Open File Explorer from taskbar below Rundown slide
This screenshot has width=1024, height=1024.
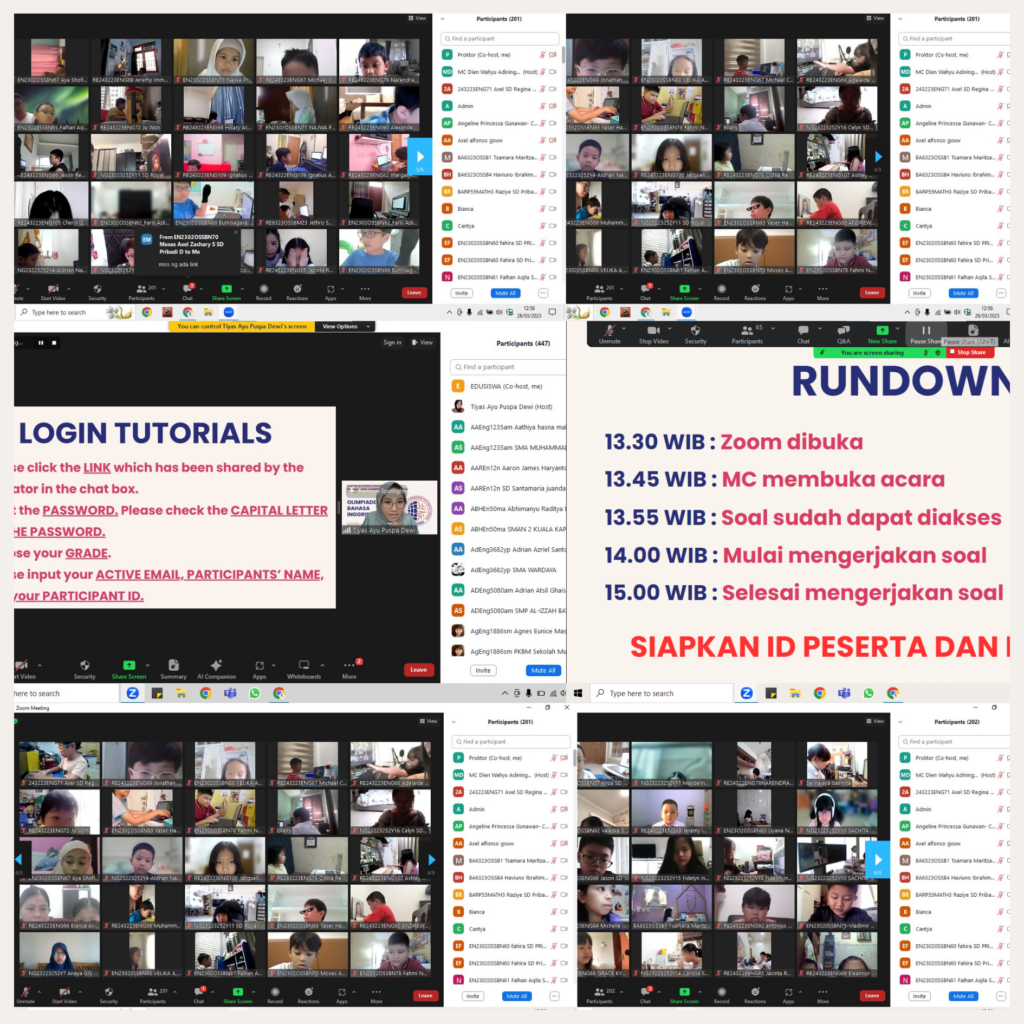pyautogui.click(x=795, y=694)
